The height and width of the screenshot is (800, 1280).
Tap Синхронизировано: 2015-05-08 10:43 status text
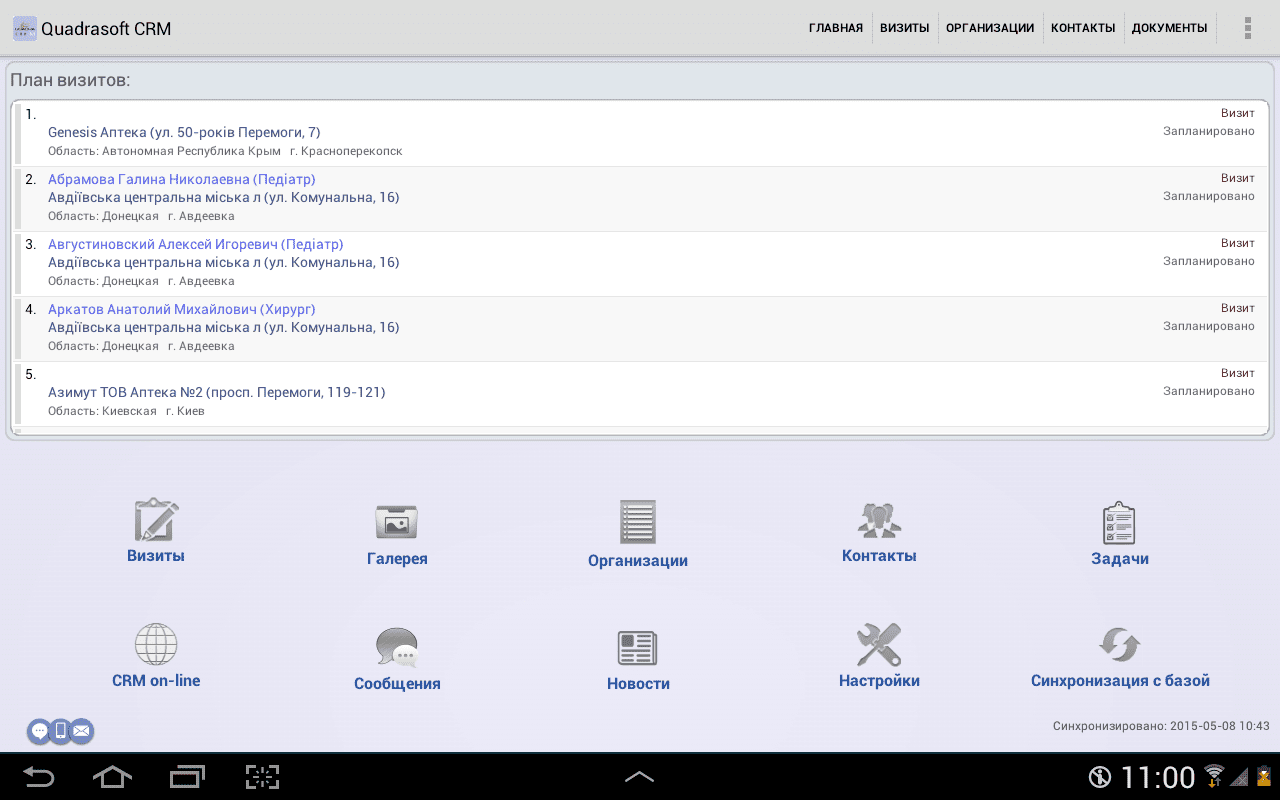click(1161, 726)
